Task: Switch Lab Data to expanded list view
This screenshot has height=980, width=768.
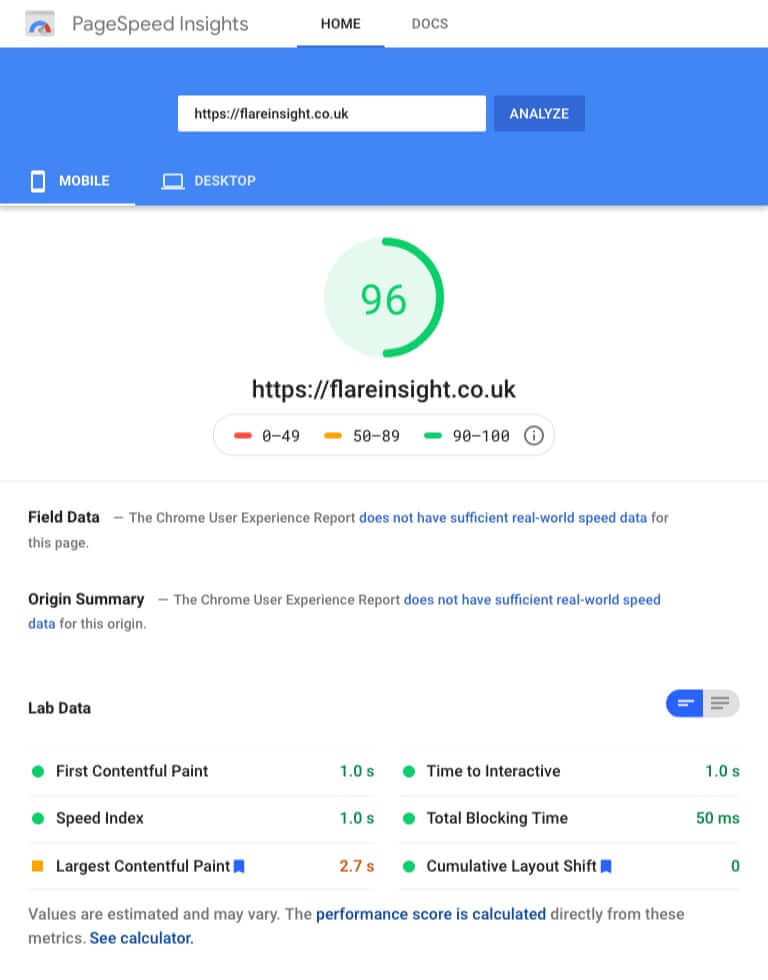Action: tap(721, 704)
